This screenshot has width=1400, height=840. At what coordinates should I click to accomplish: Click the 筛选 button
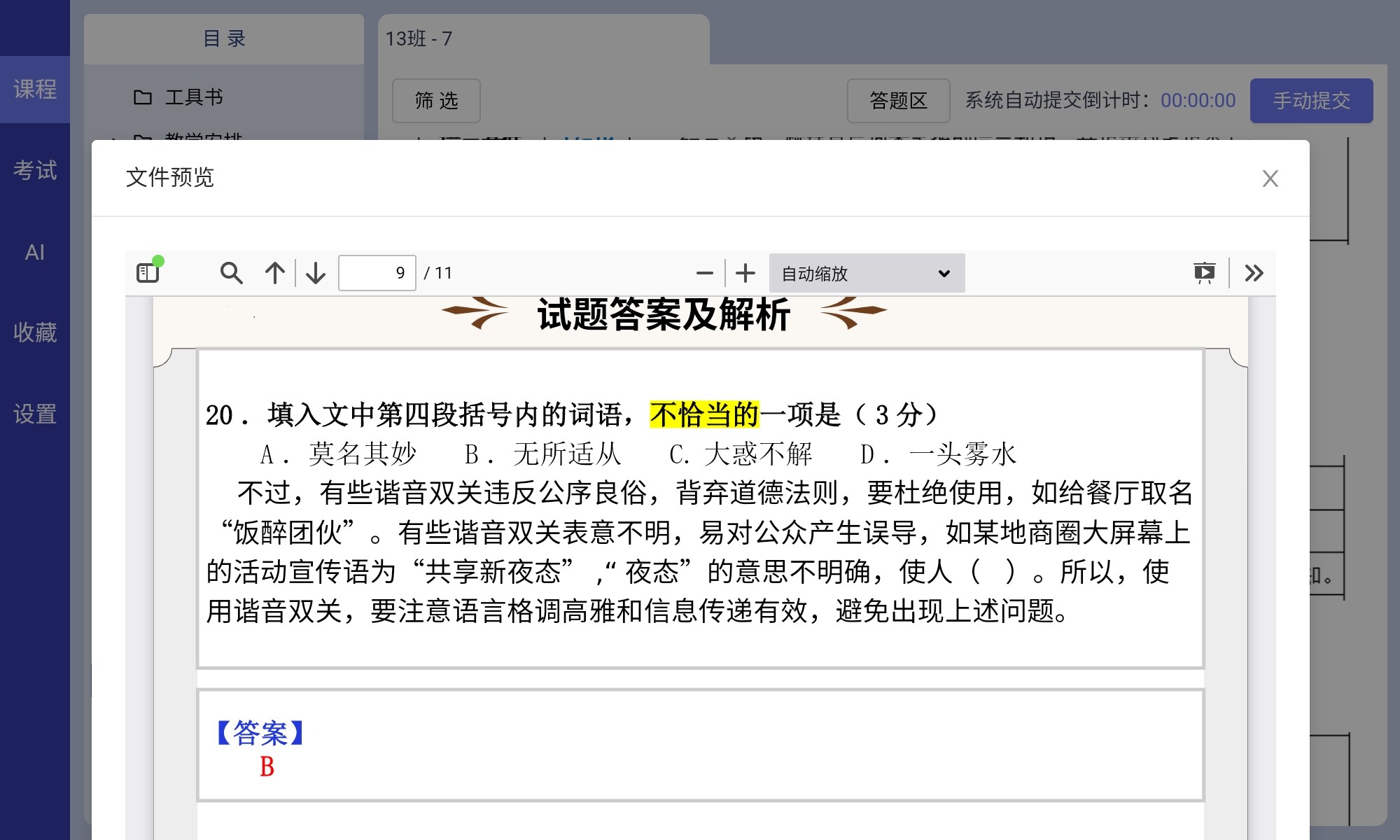[x=436, y=101]
